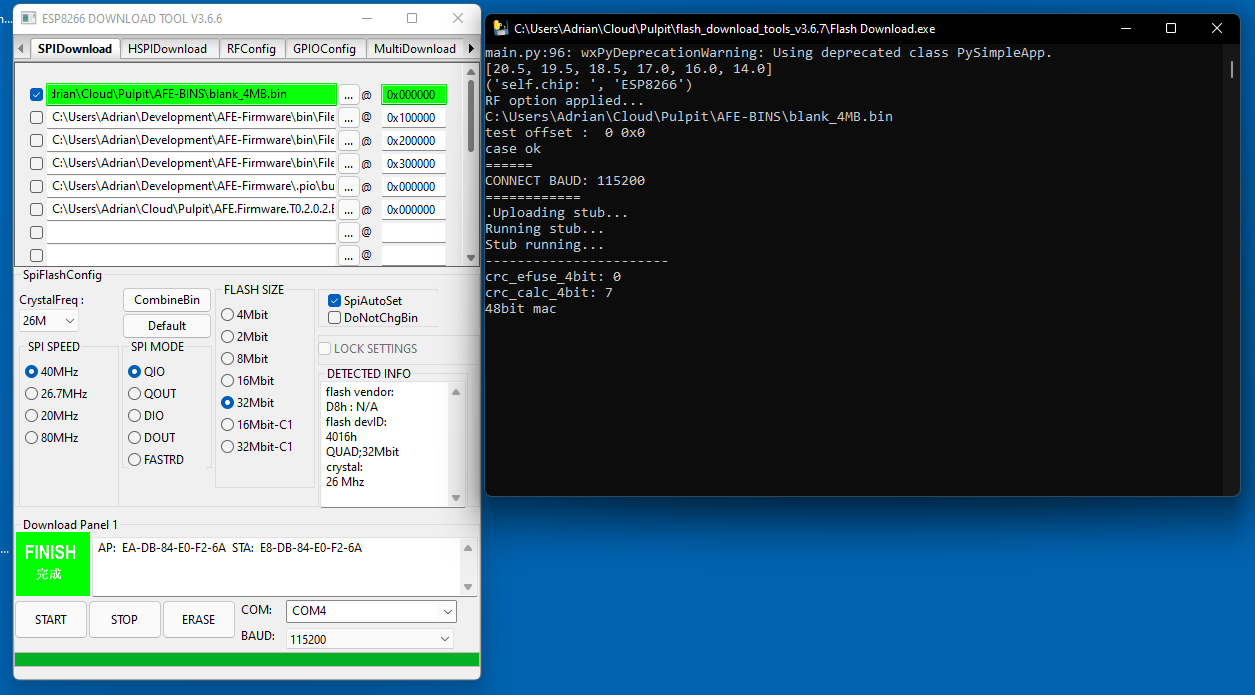Disable the SpiAutoSet checkbox
This screenshot has height=695, width=1255.
coord(335,300)
